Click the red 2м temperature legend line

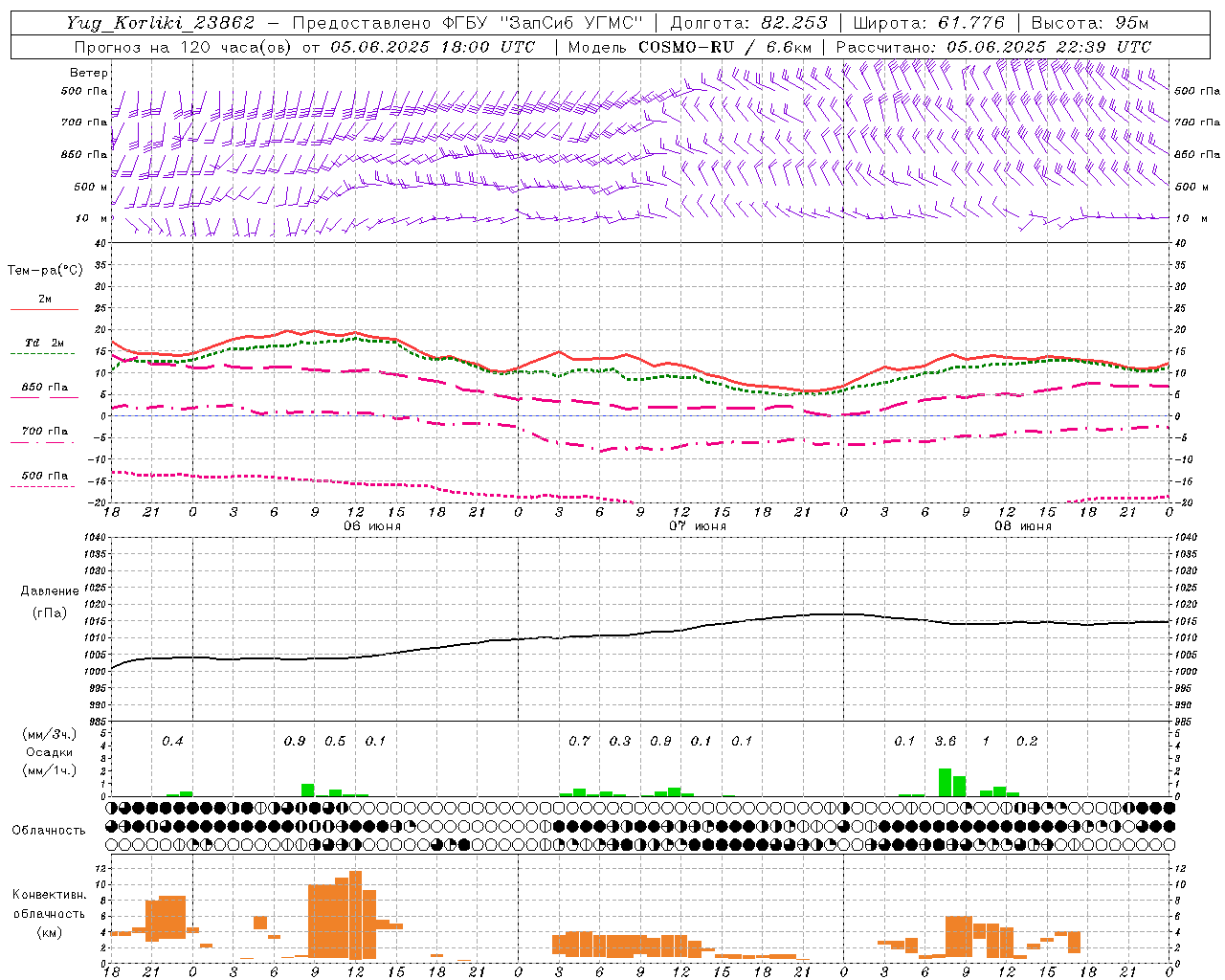(x=44, y=309)
